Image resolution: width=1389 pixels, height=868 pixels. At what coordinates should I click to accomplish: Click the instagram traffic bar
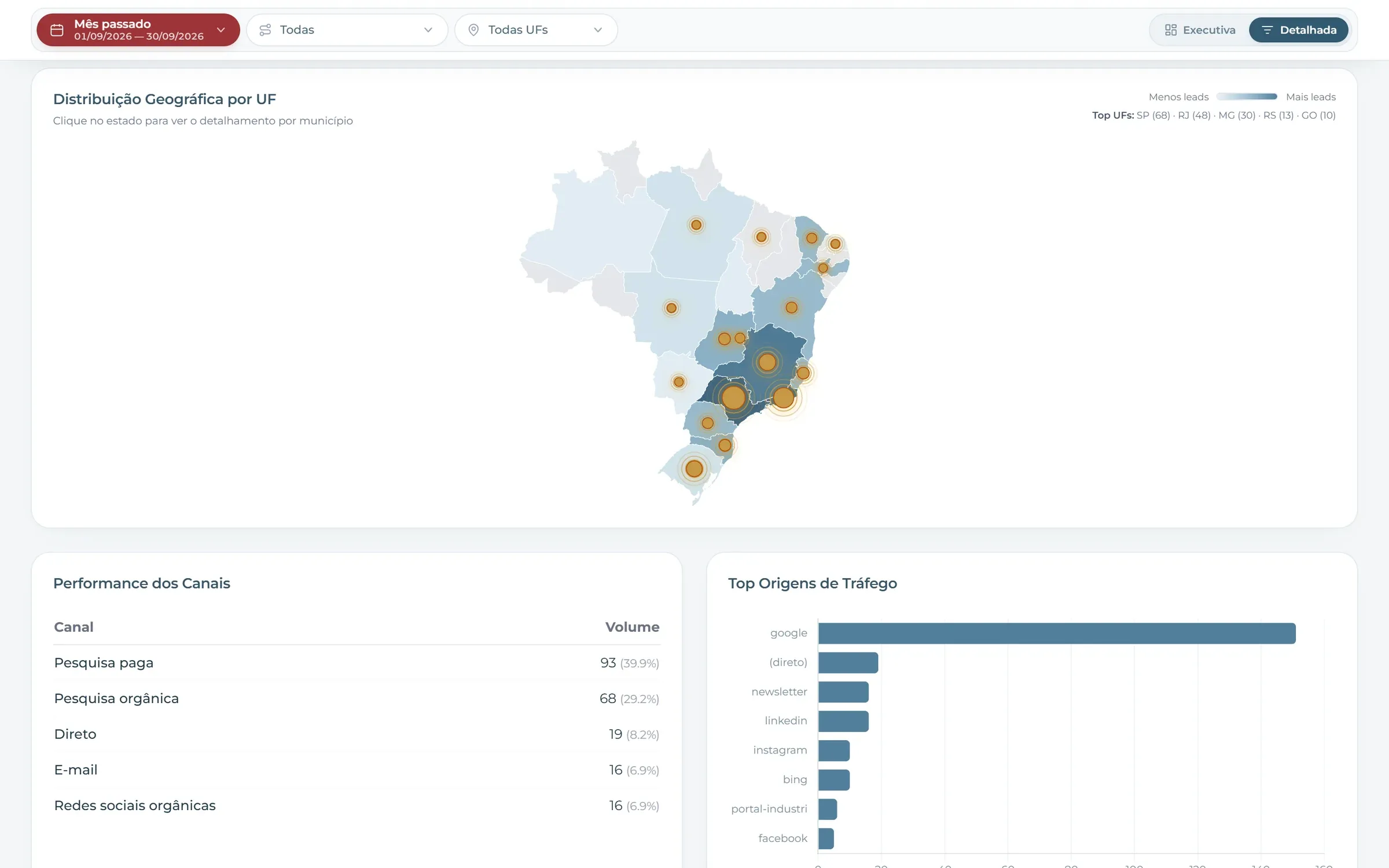click(834, 751)
